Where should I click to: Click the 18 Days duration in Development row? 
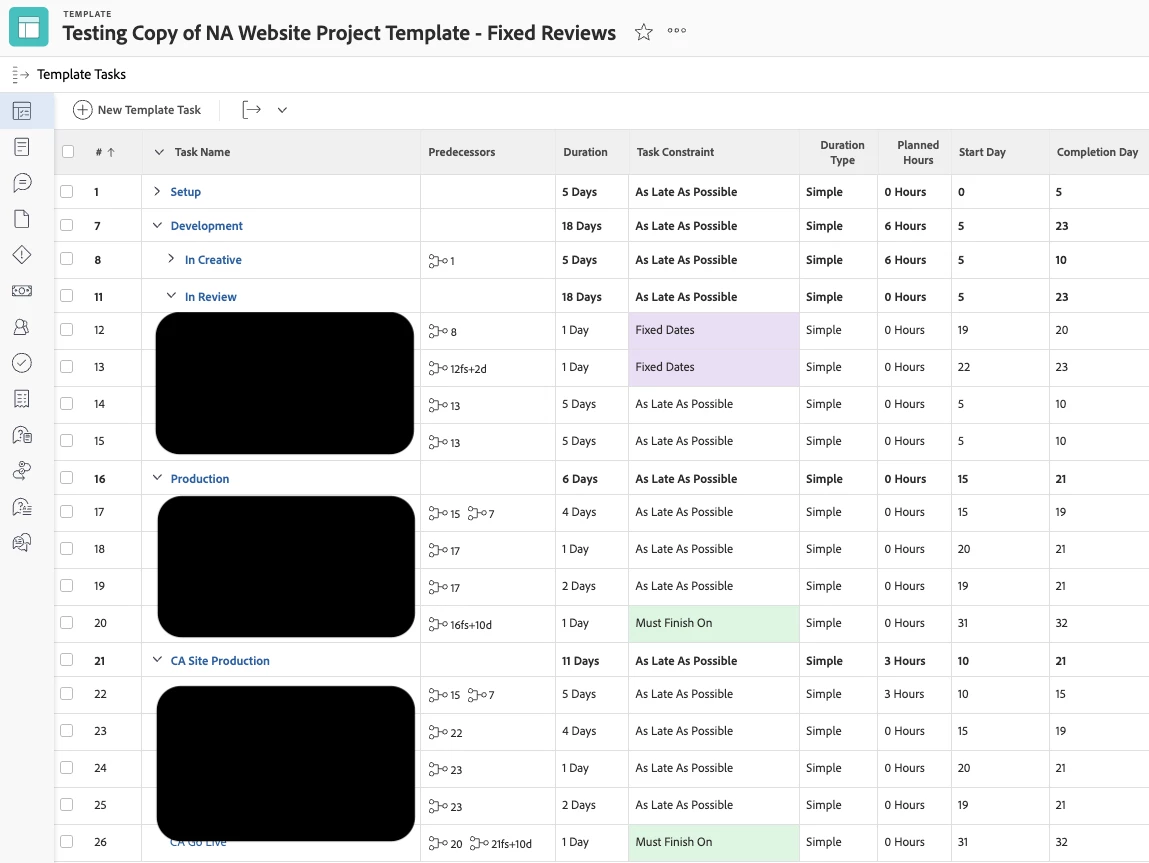click(x=582, y=226)
